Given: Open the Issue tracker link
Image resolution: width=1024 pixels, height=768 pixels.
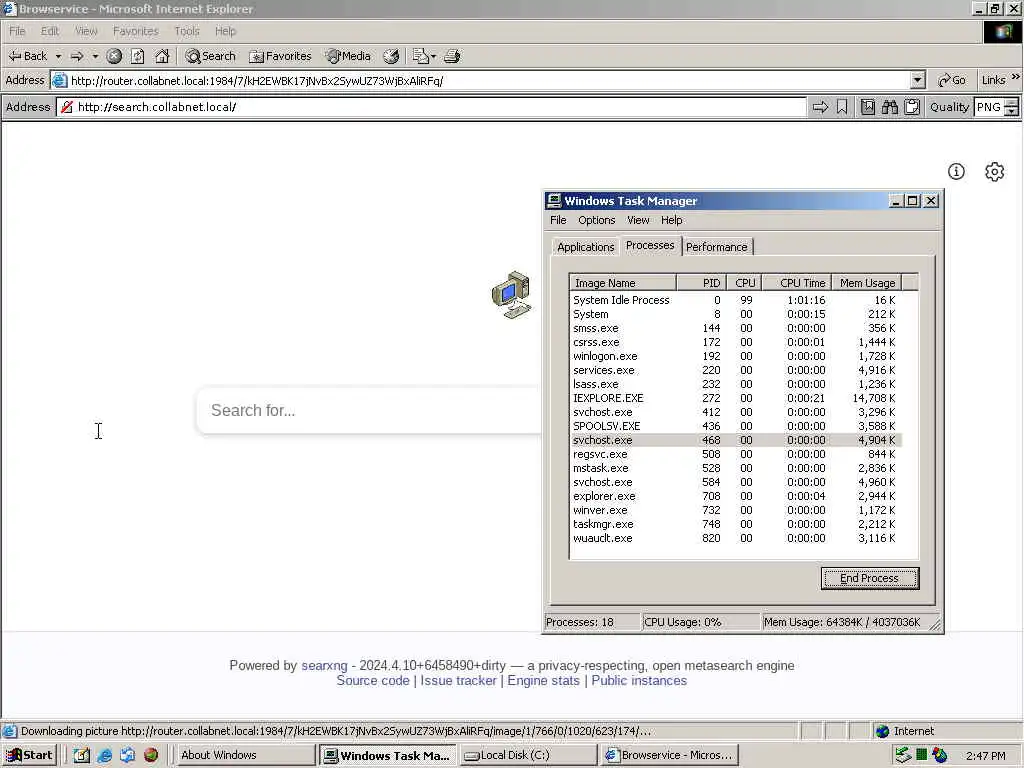Looking at the screenshot, I should (x=458, y=680).
